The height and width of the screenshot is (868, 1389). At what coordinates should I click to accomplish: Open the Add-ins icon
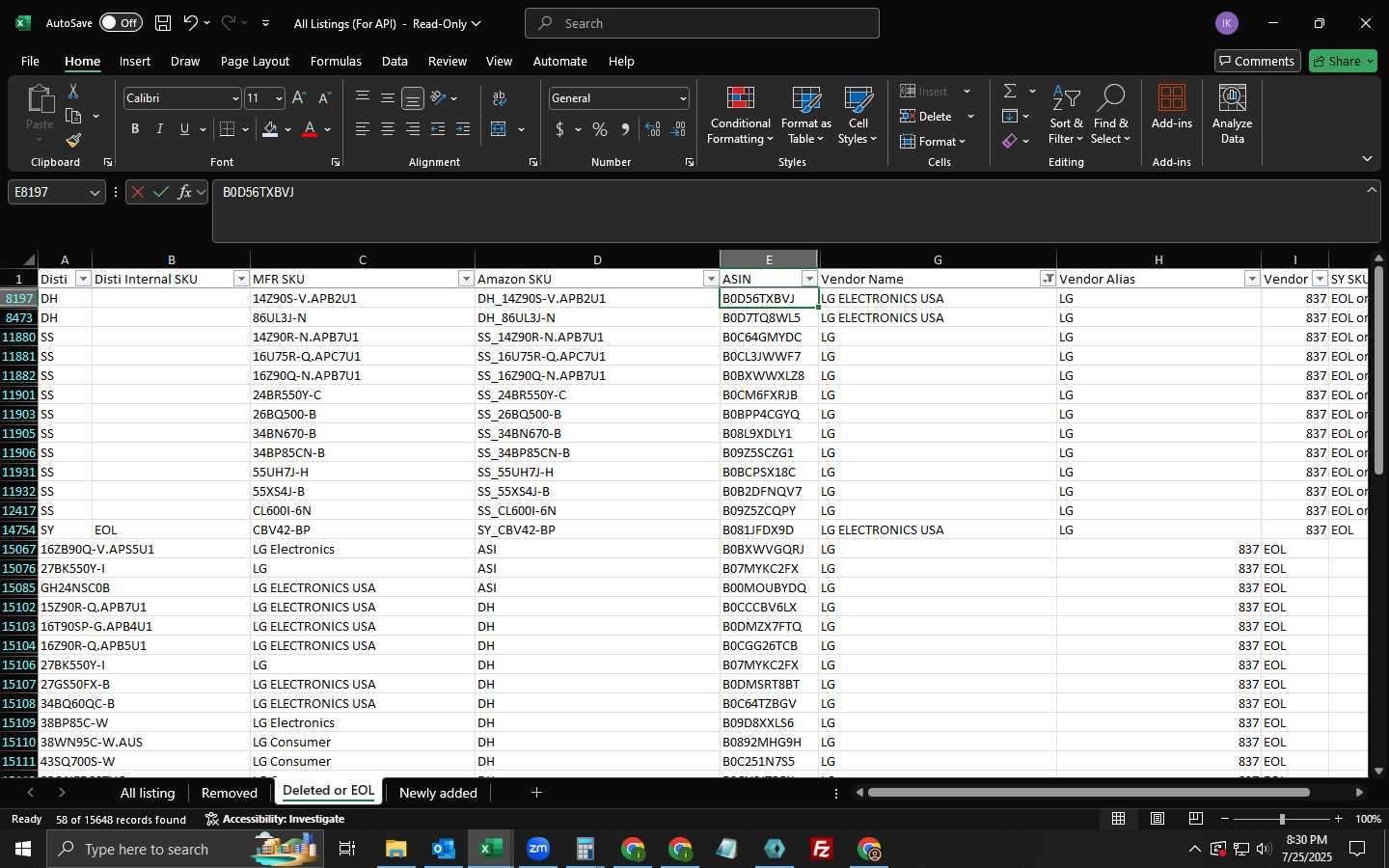[x=1172, y=107]
